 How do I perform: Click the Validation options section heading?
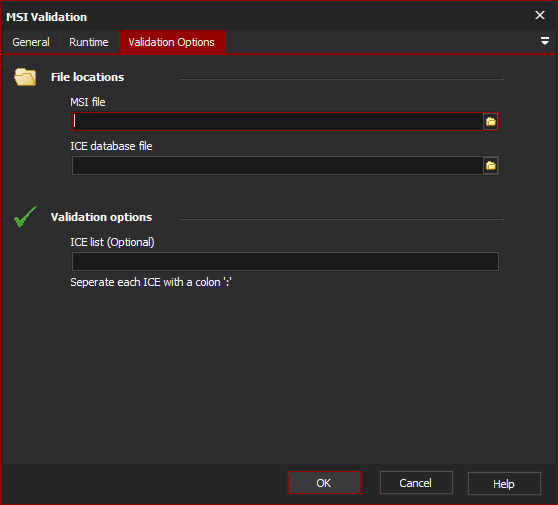[101, 217]
